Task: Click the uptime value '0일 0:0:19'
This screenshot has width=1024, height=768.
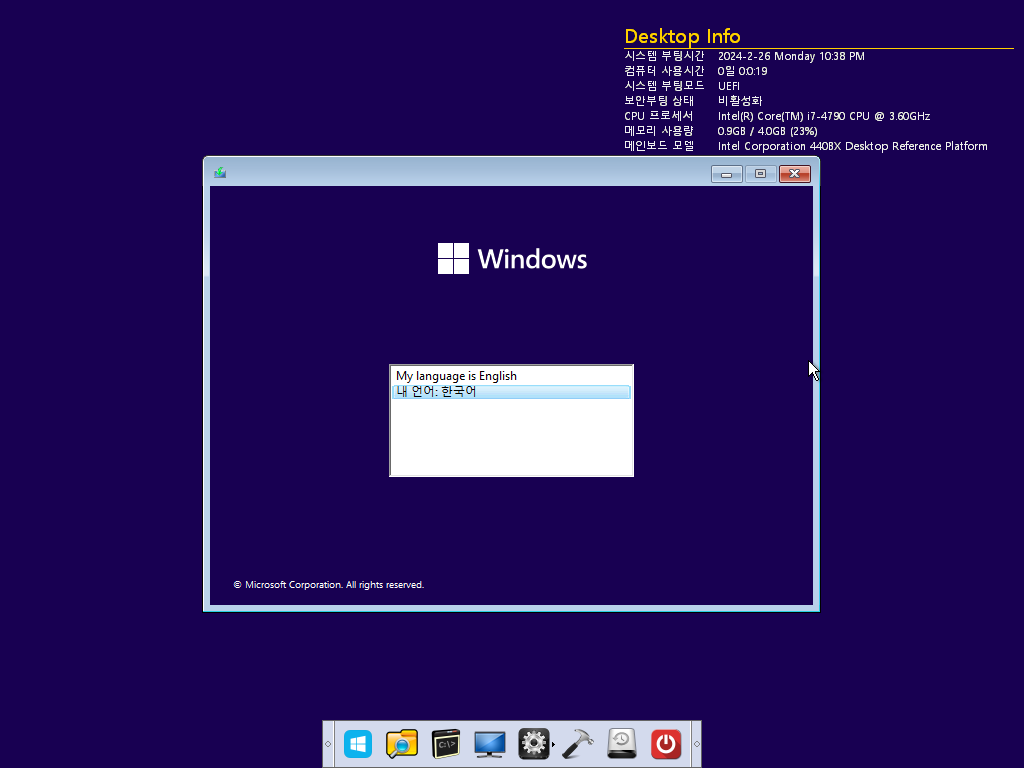Action: [x=743, y=71]
